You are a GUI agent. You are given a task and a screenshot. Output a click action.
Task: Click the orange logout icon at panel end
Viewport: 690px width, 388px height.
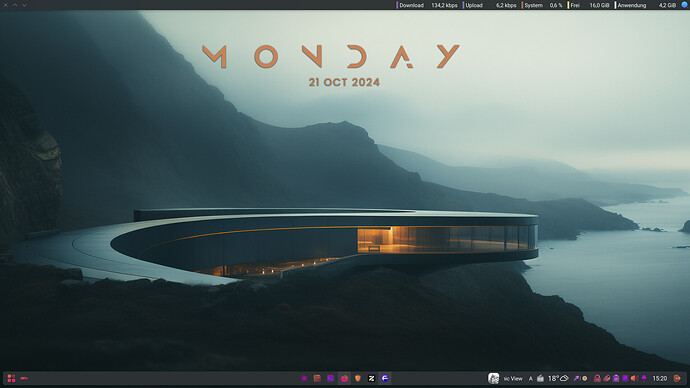point(678,378)
